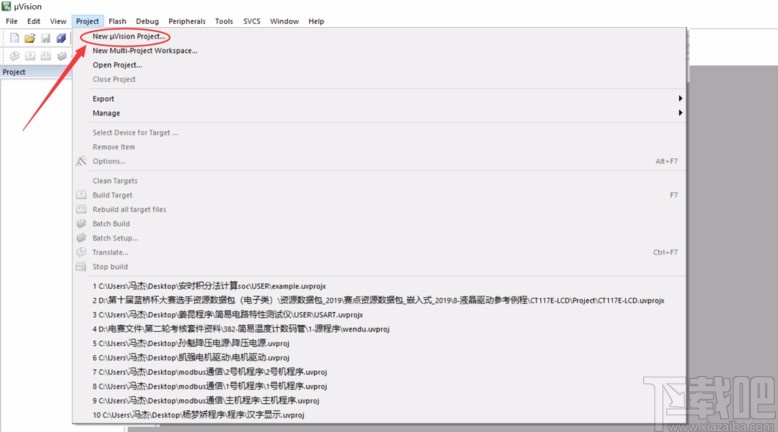Click the Build icon in the build toolbar
The width and height of the screenshot is (778, 432).
pyautogui.click(x=30, y=56)
